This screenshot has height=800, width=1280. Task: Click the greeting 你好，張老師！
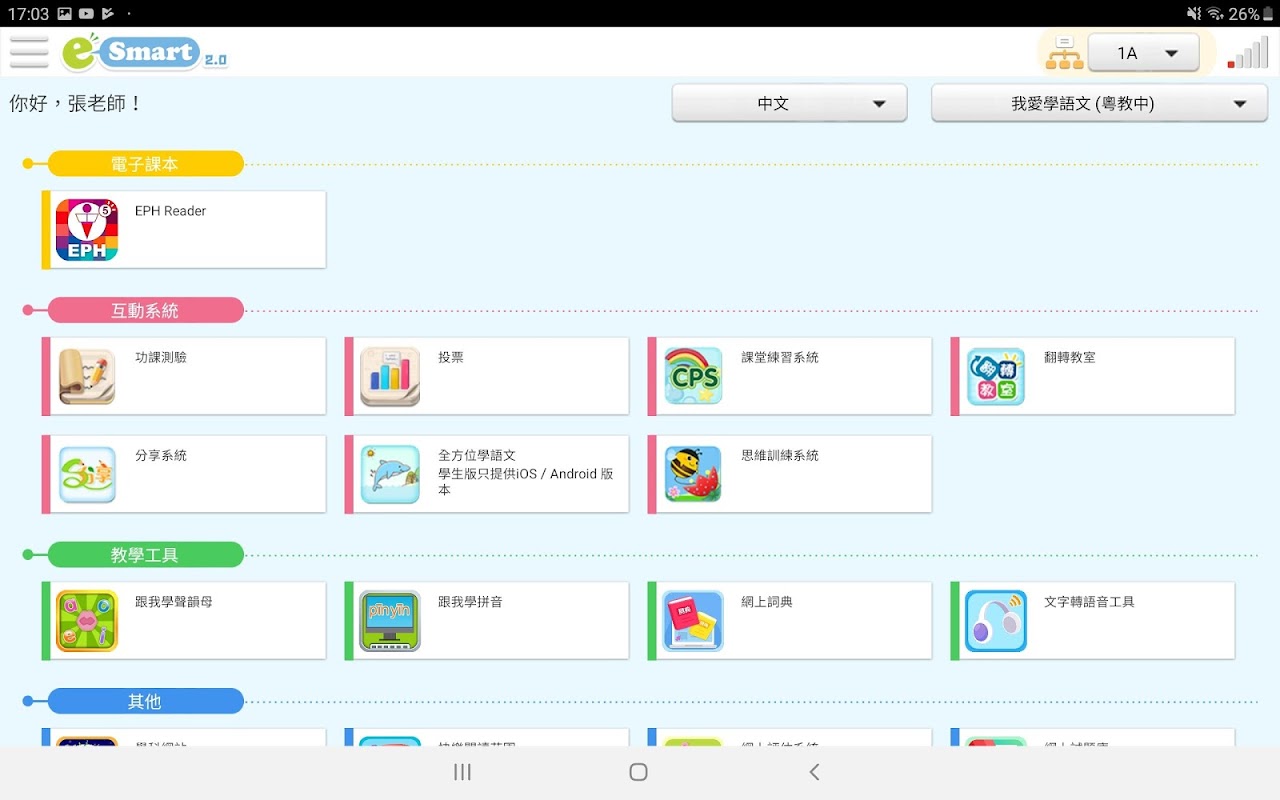[76, 103]
